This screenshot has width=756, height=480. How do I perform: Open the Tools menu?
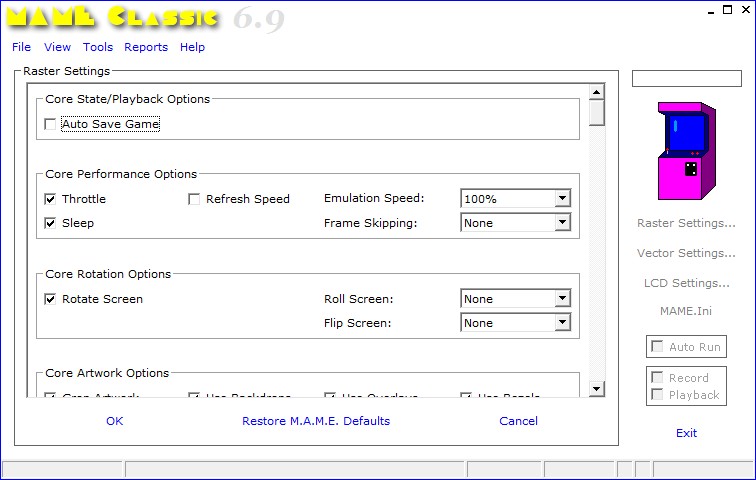[x=98, y=47]
